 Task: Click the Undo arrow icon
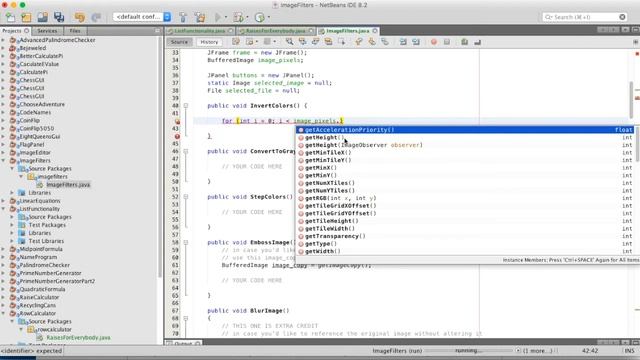coord(80,17)
